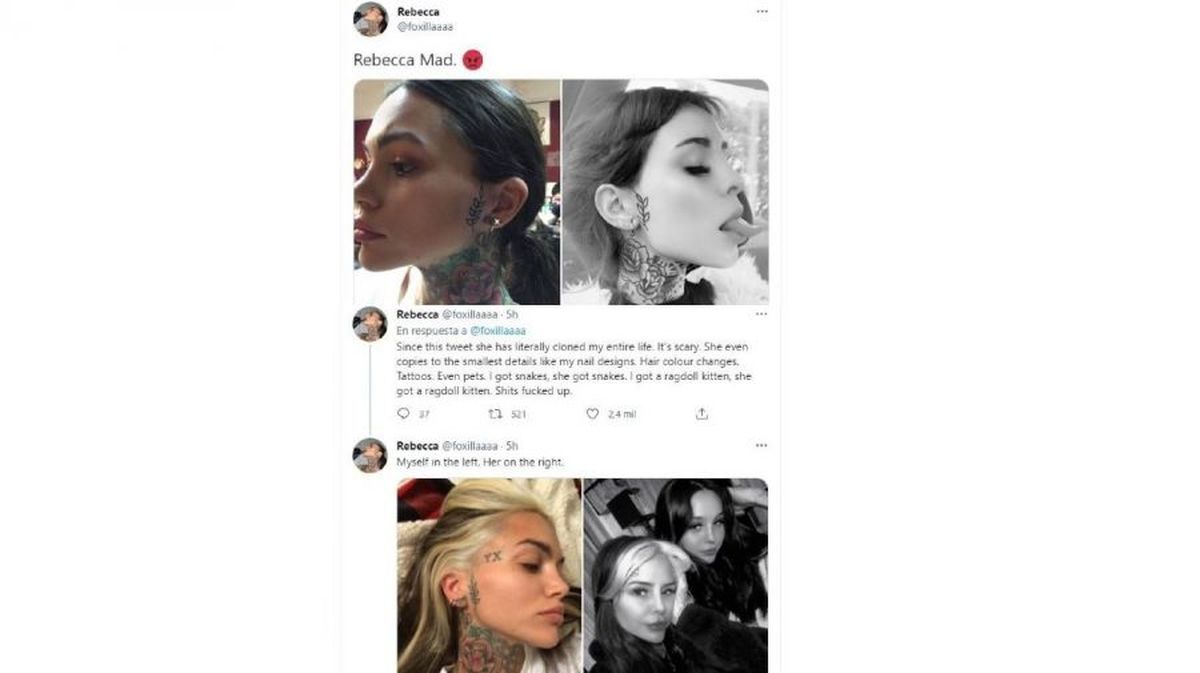Screen dimensions: 1200x673
Task: Click the avatar beside the 'Rebecca Mad.' tweet
Action: (370, 19)
